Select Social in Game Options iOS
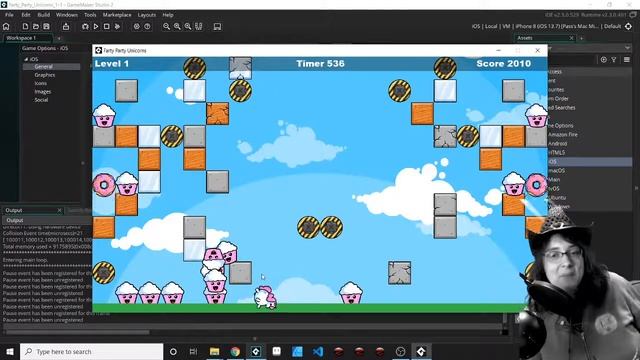This screenshot has width=640, height=360. click(41, 100)
